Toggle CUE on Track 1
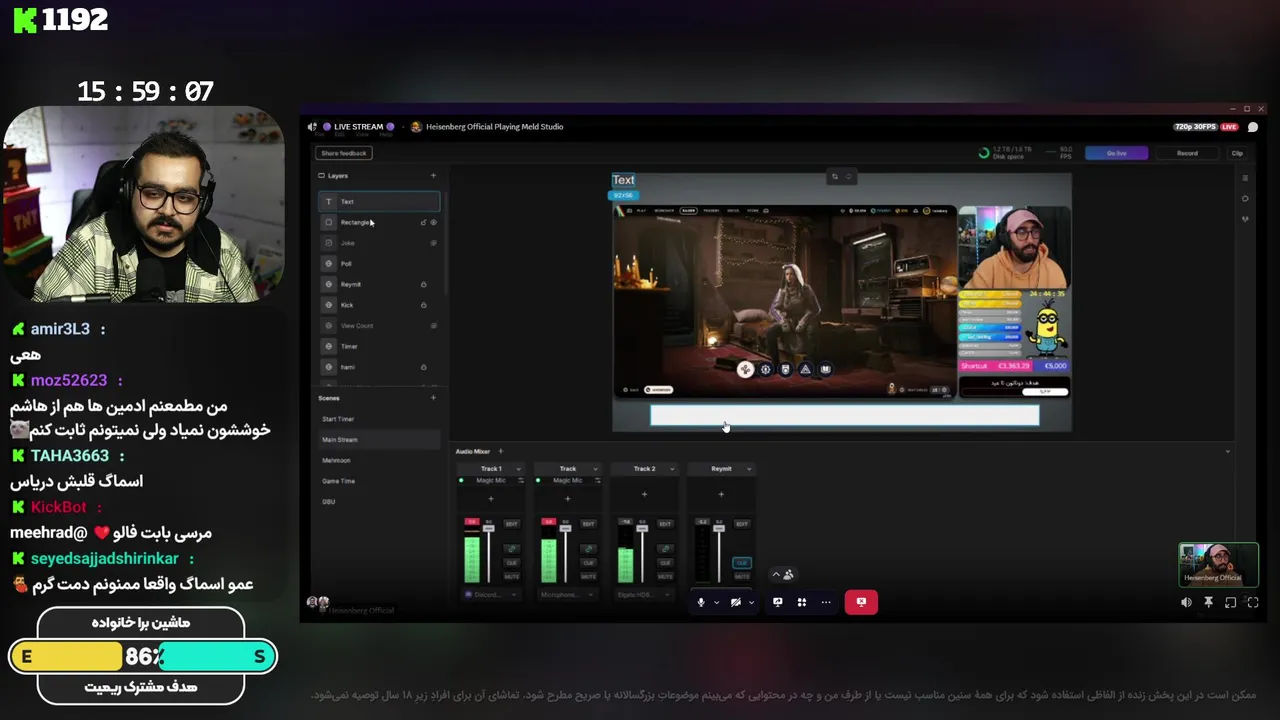This screenshot has width=1280, height=720. [x=512, y=563]
